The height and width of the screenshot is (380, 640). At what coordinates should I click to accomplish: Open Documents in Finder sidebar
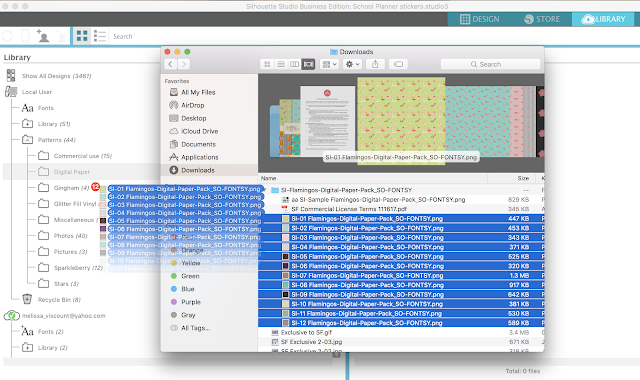tap(198, 144)
